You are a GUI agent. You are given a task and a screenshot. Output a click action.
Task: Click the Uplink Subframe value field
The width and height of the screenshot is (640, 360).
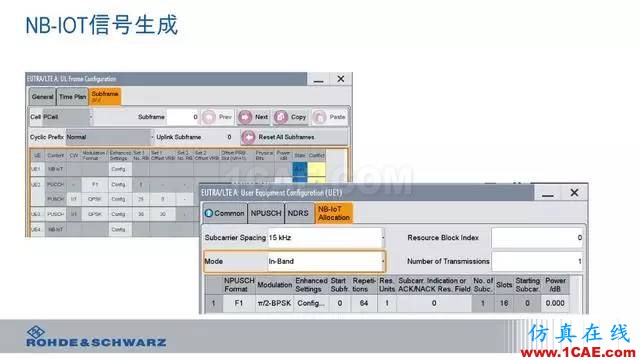(220, 137)
